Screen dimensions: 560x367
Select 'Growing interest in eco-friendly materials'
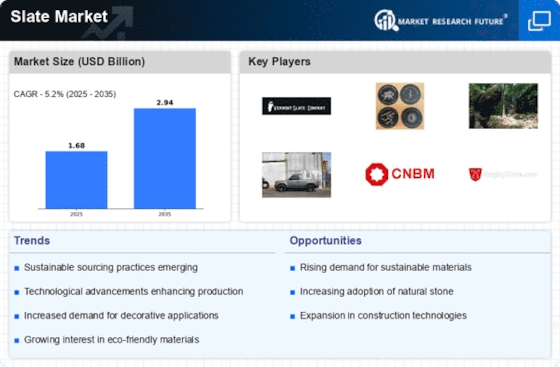tap(111, 340)
